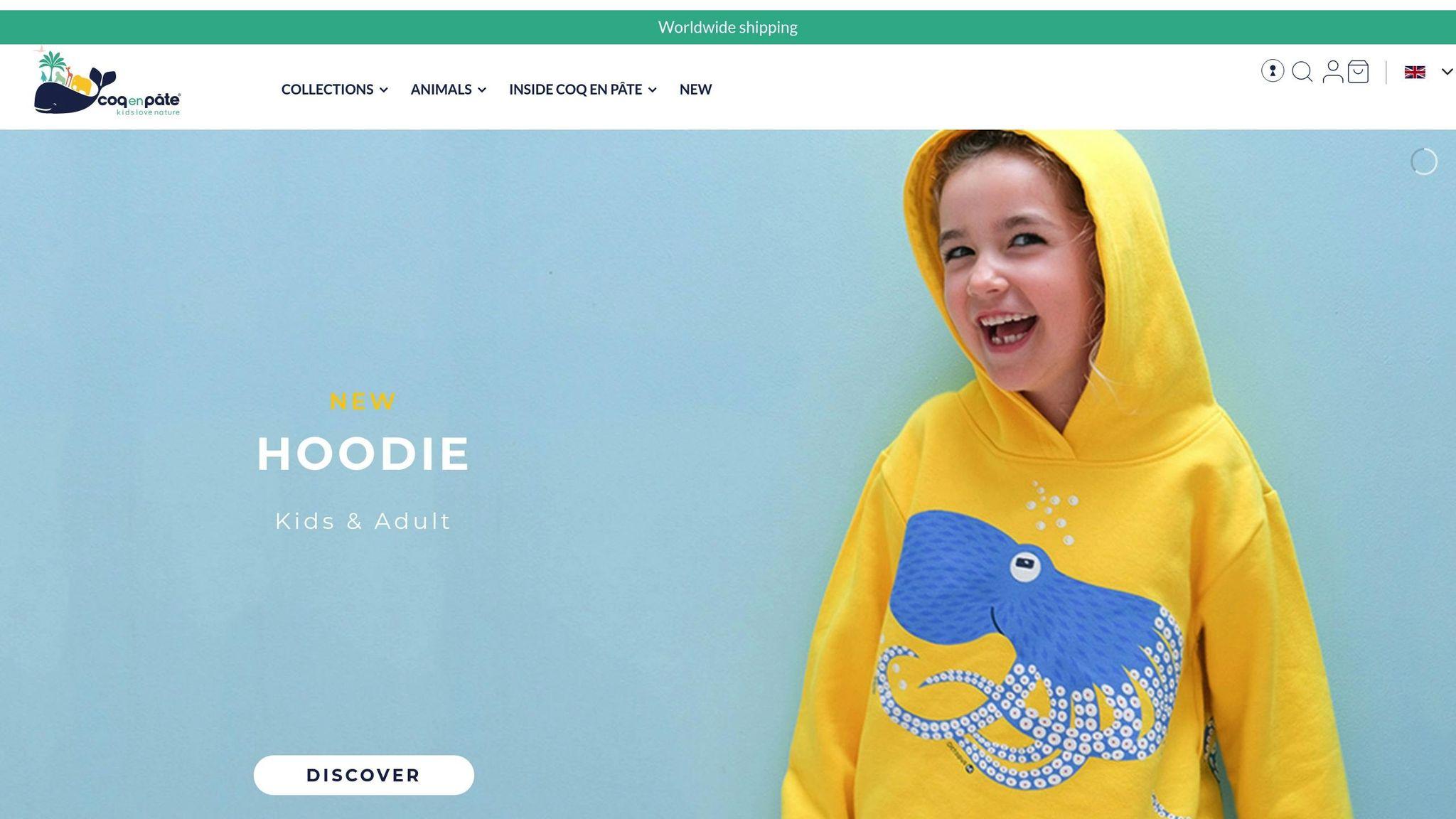
Task: Go to the NEW menu item
Action: tap(695, 90)
